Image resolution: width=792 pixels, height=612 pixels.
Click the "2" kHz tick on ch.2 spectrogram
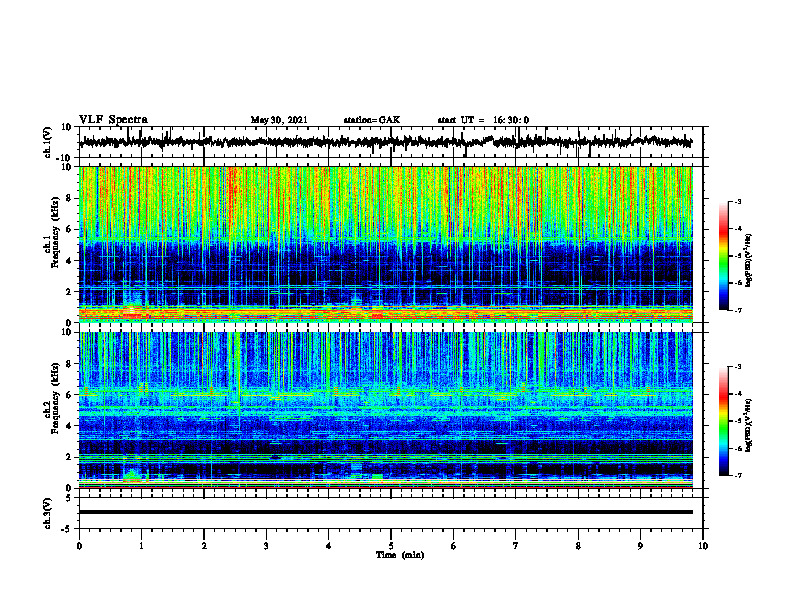pos(69,457)
